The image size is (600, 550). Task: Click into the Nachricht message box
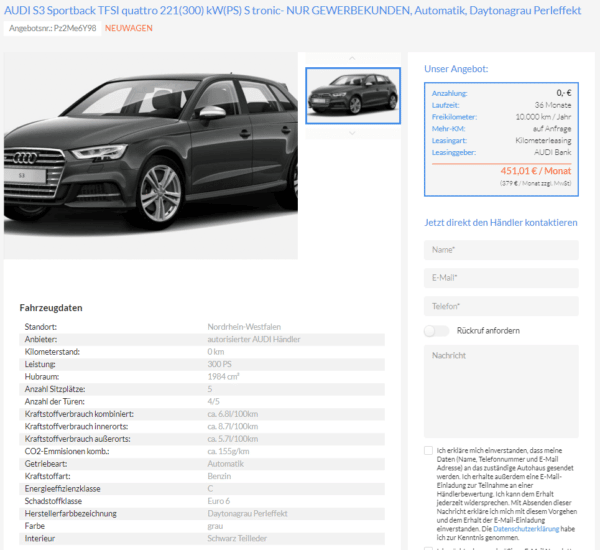coord(501,391)
